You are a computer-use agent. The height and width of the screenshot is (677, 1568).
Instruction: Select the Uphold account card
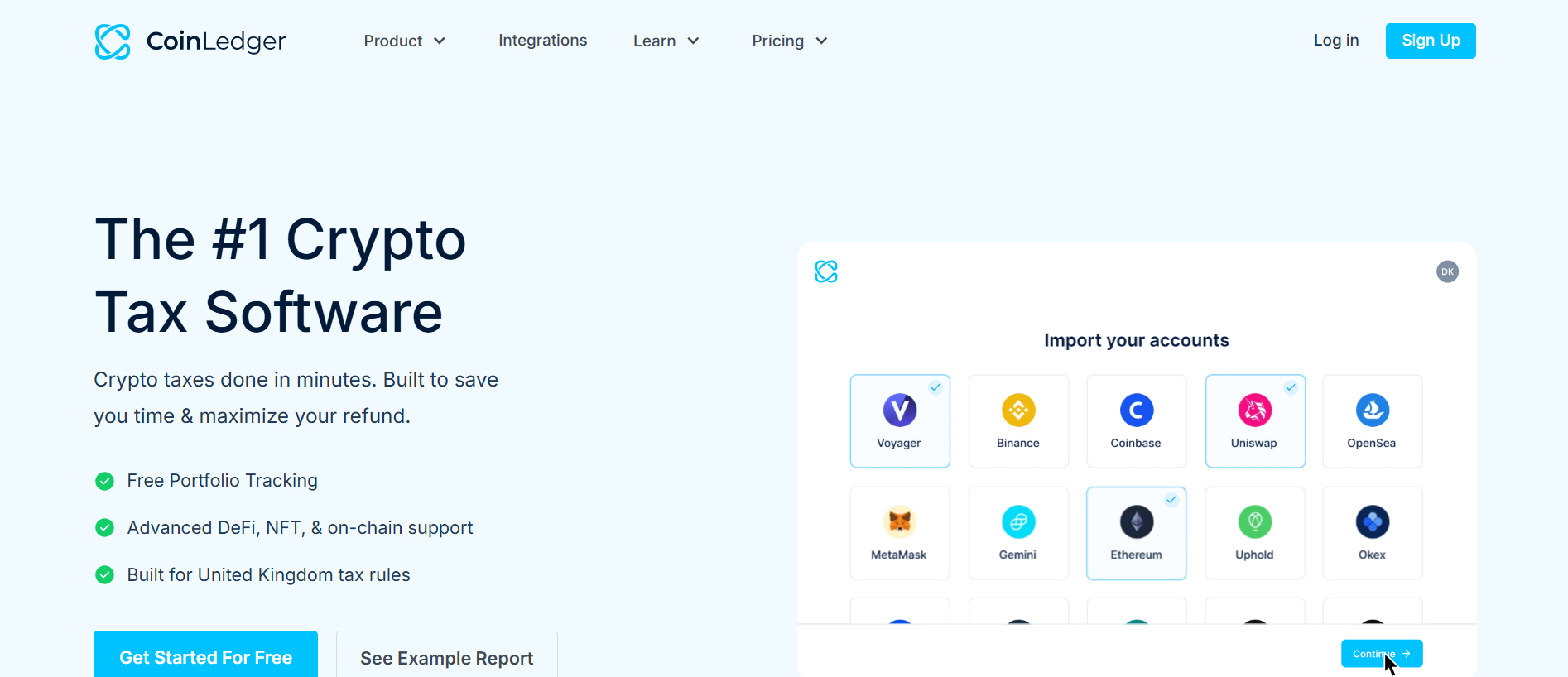coord(1255,533)
